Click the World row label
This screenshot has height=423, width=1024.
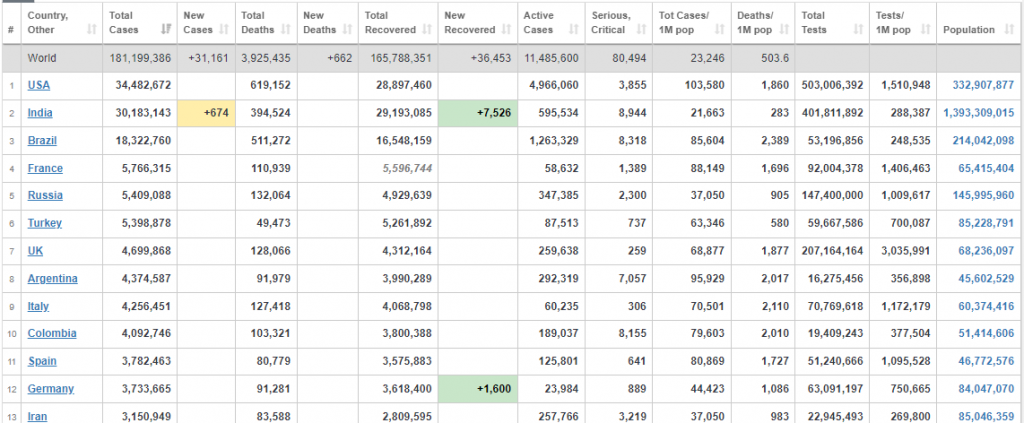point(42,58)
